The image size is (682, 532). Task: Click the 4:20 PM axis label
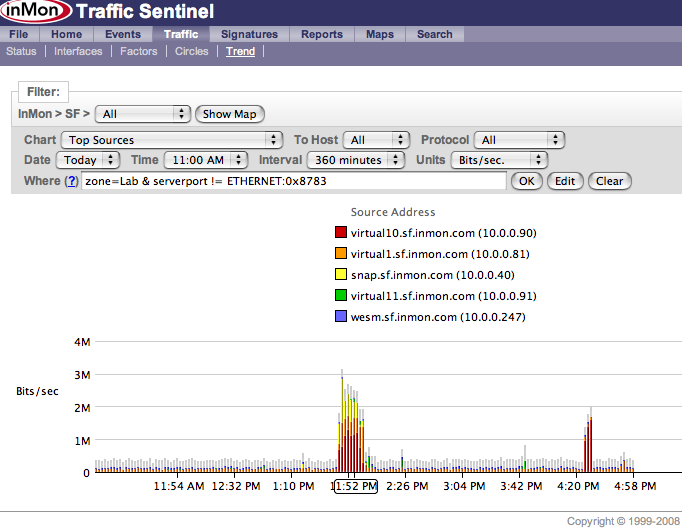[x=578, y=486]
